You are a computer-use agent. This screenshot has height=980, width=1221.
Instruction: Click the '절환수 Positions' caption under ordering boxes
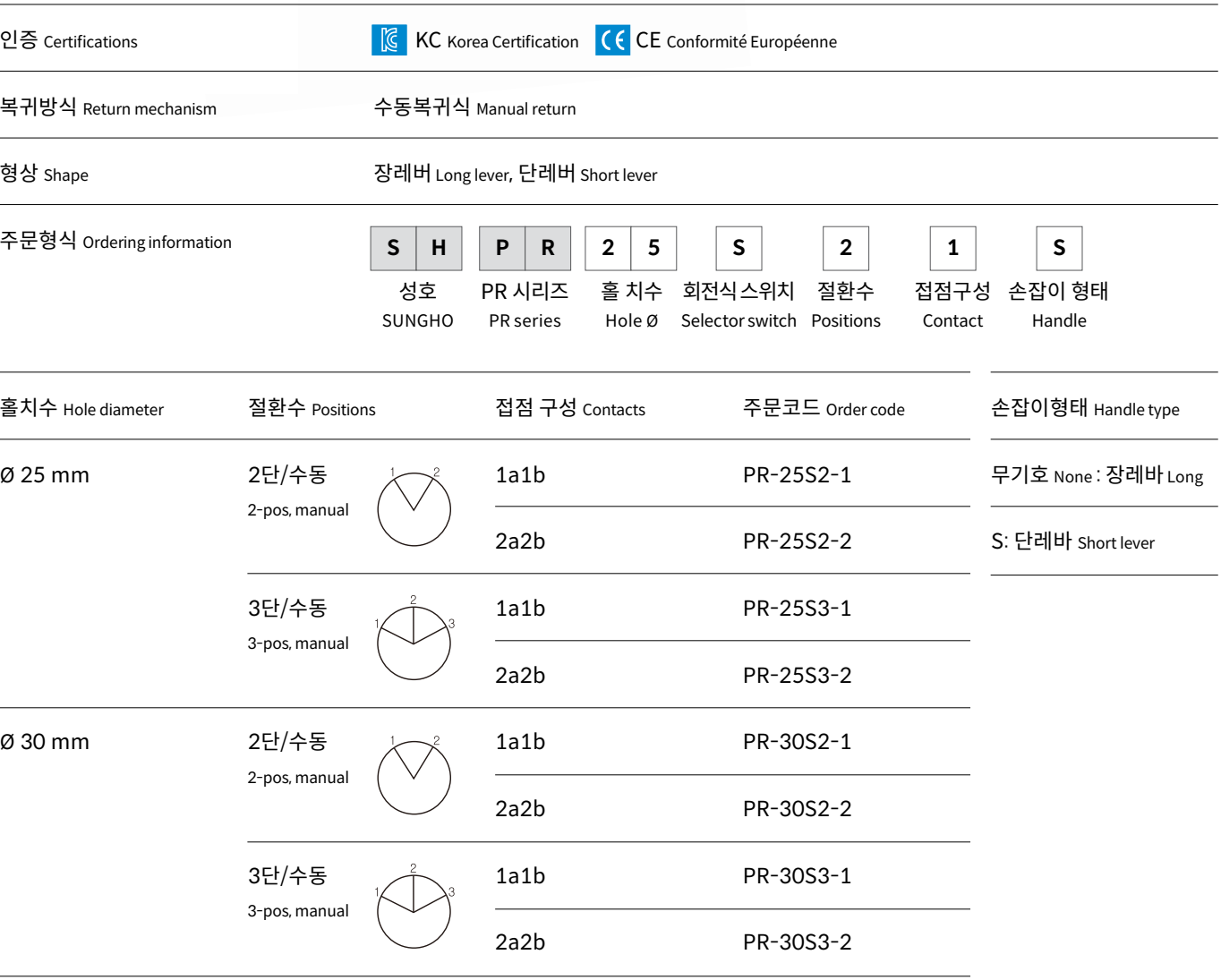click(x=846, y=305)
